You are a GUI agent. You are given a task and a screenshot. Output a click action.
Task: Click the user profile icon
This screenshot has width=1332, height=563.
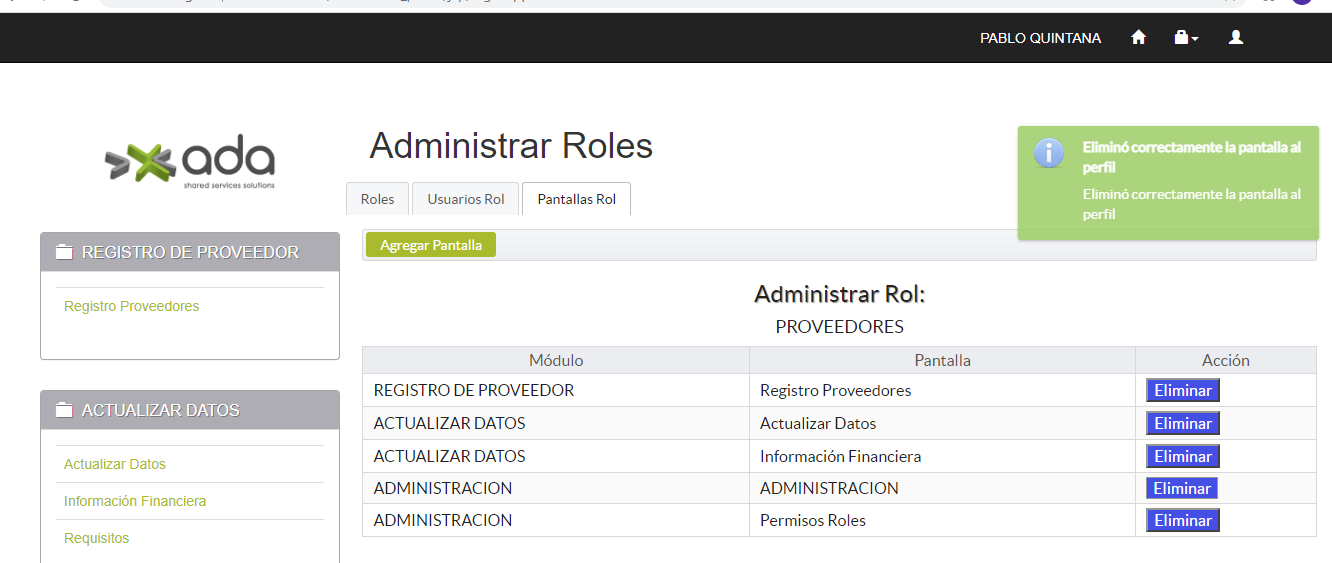tap(1236, 38)
